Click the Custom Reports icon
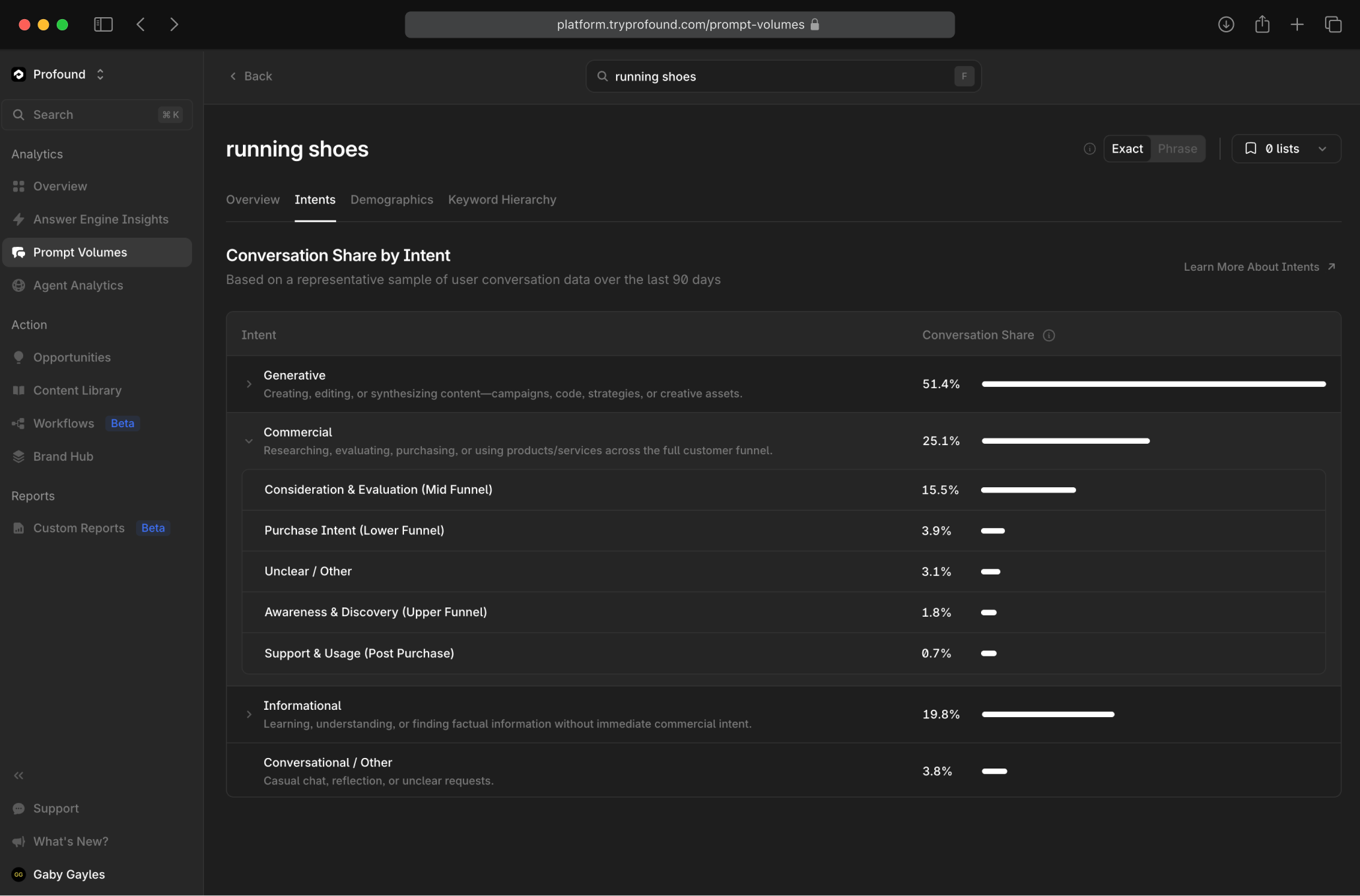 18,528
